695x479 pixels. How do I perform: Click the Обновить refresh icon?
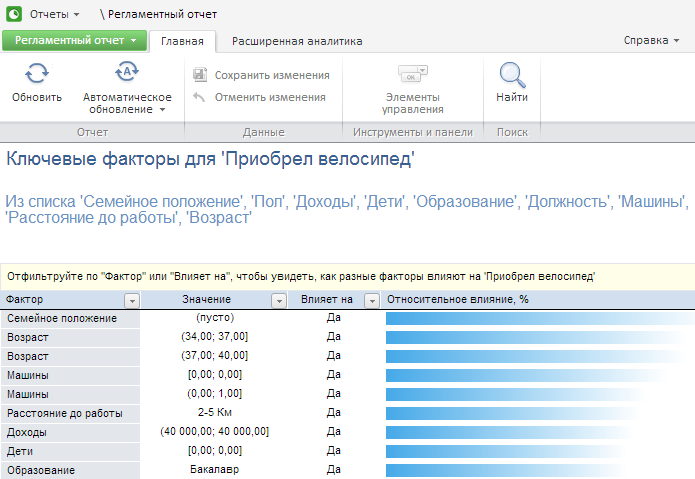coord(37,75)
